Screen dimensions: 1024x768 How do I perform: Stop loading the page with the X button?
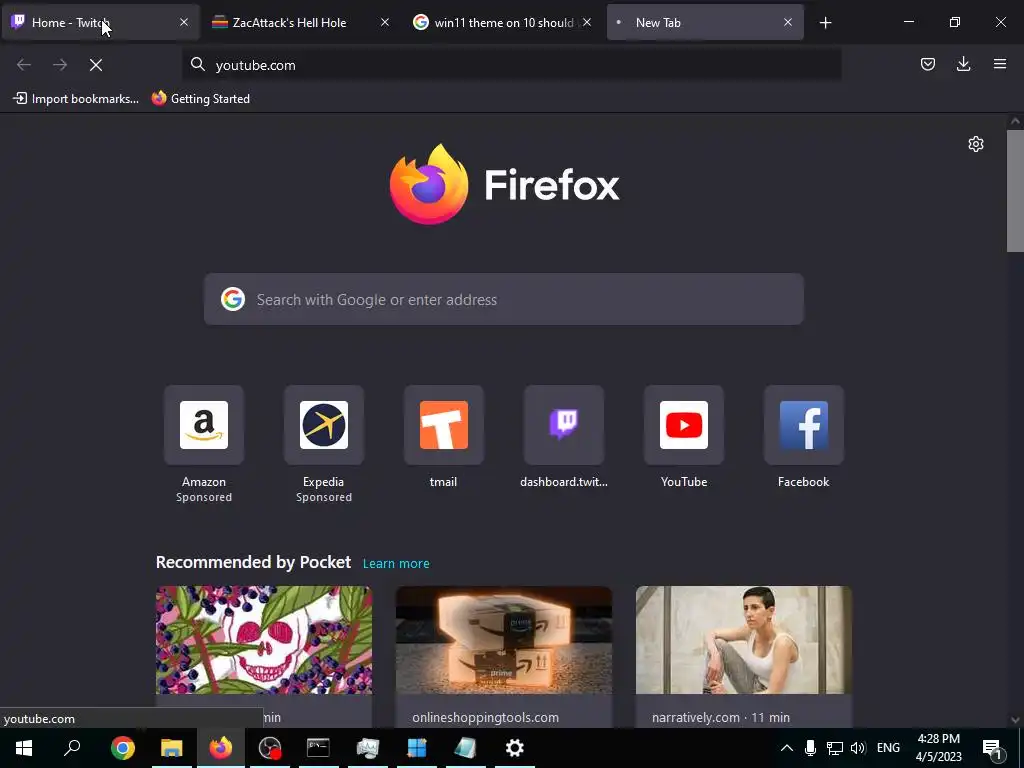[96, 65]
